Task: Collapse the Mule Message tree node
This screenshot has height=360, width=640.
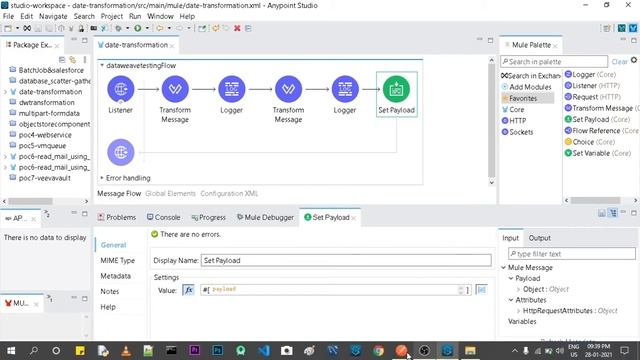Action: click(x=503, y=268)
